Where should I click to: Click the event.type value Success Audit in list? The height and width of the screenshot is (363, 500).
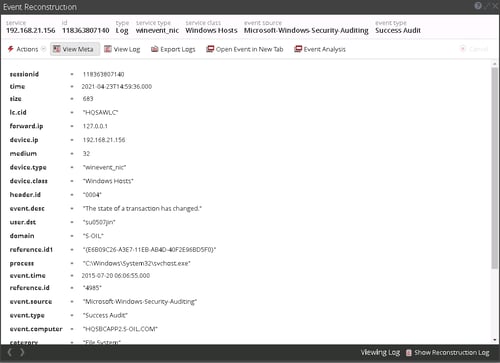[105, 315]
